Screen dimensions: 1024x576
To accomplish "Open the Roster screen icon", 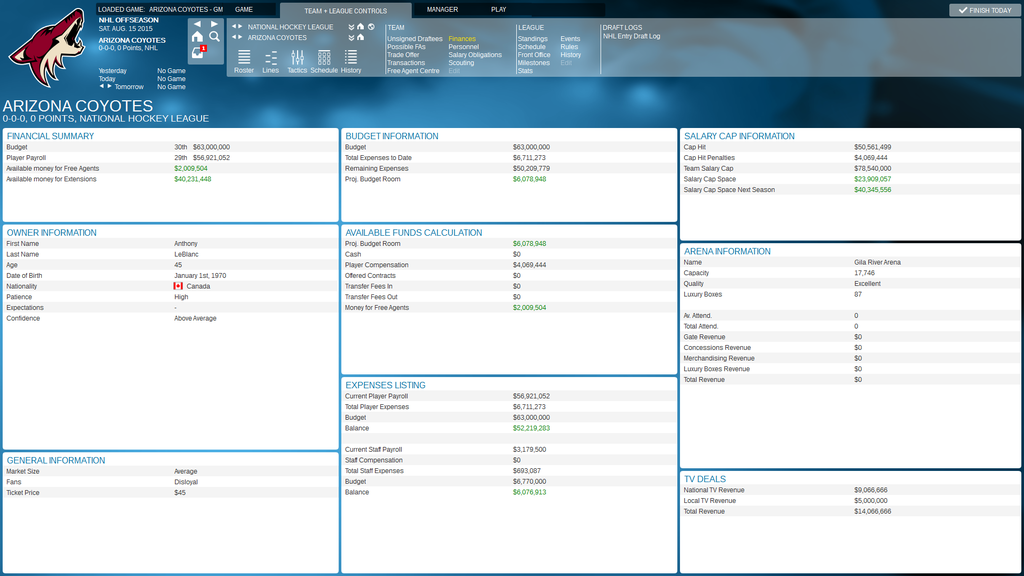I will (244, 61).
